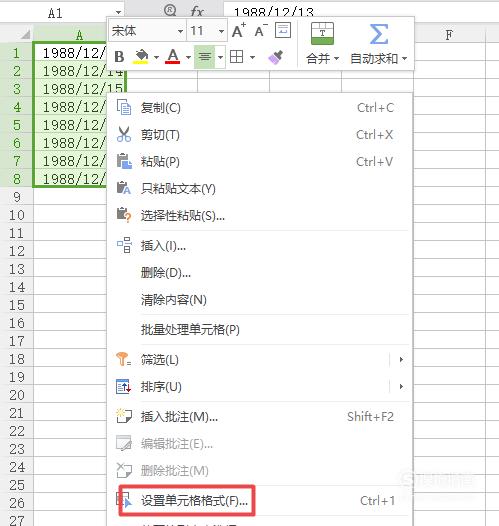Click the scissors Cut icon

click(123, 134)
